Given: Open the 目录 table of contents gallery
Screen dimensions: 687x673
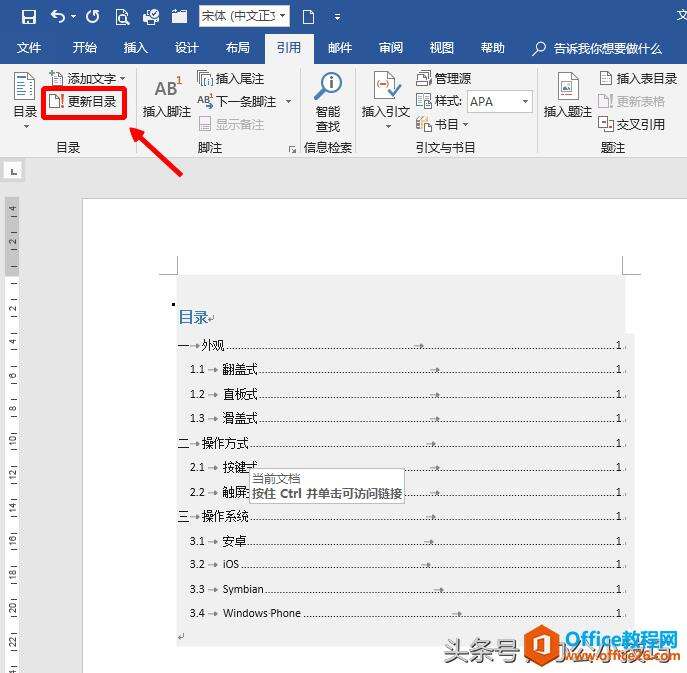Looking at the screenshot, I should [x=25, y=100].
